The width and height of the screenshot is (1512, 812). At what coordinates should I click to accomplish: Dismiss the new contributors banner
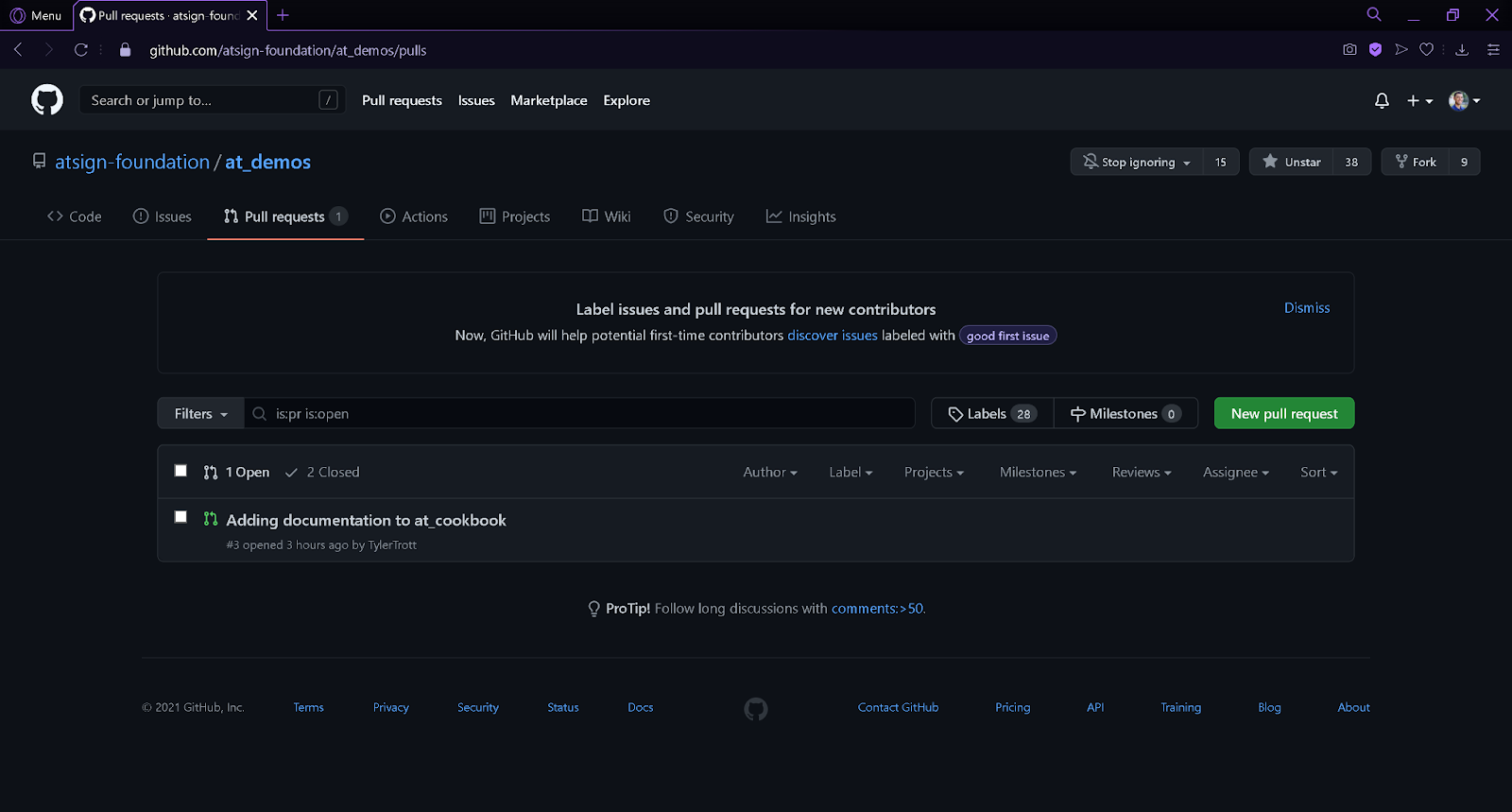tap(1307, 308)
